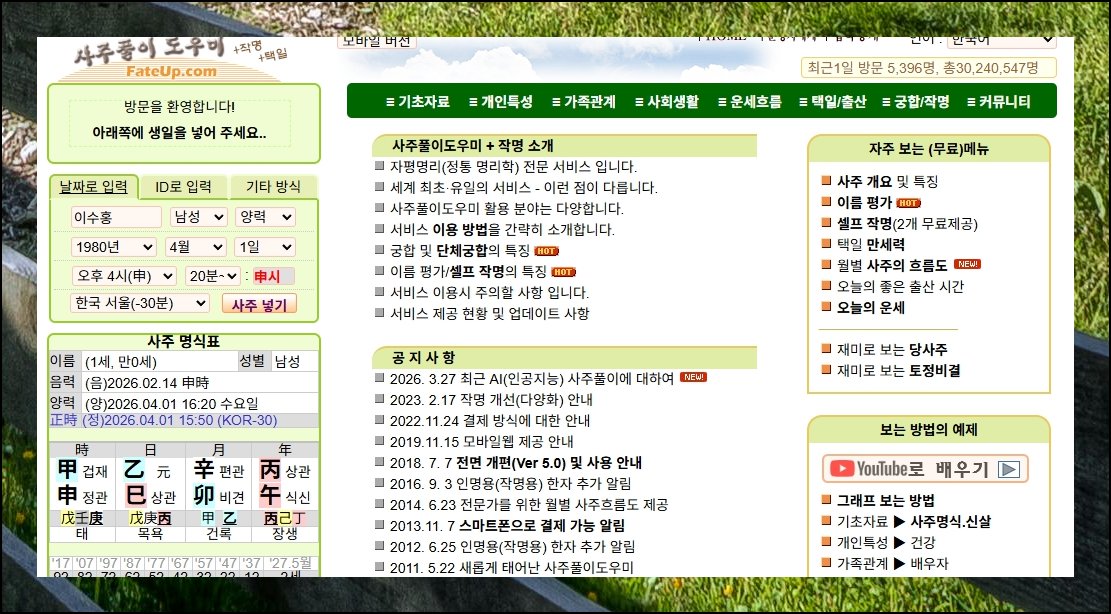The width and height of the screenshot is (1111, 614).
Task: Open the 커뮤니티 menu
Action: click(x=998, y=101)
